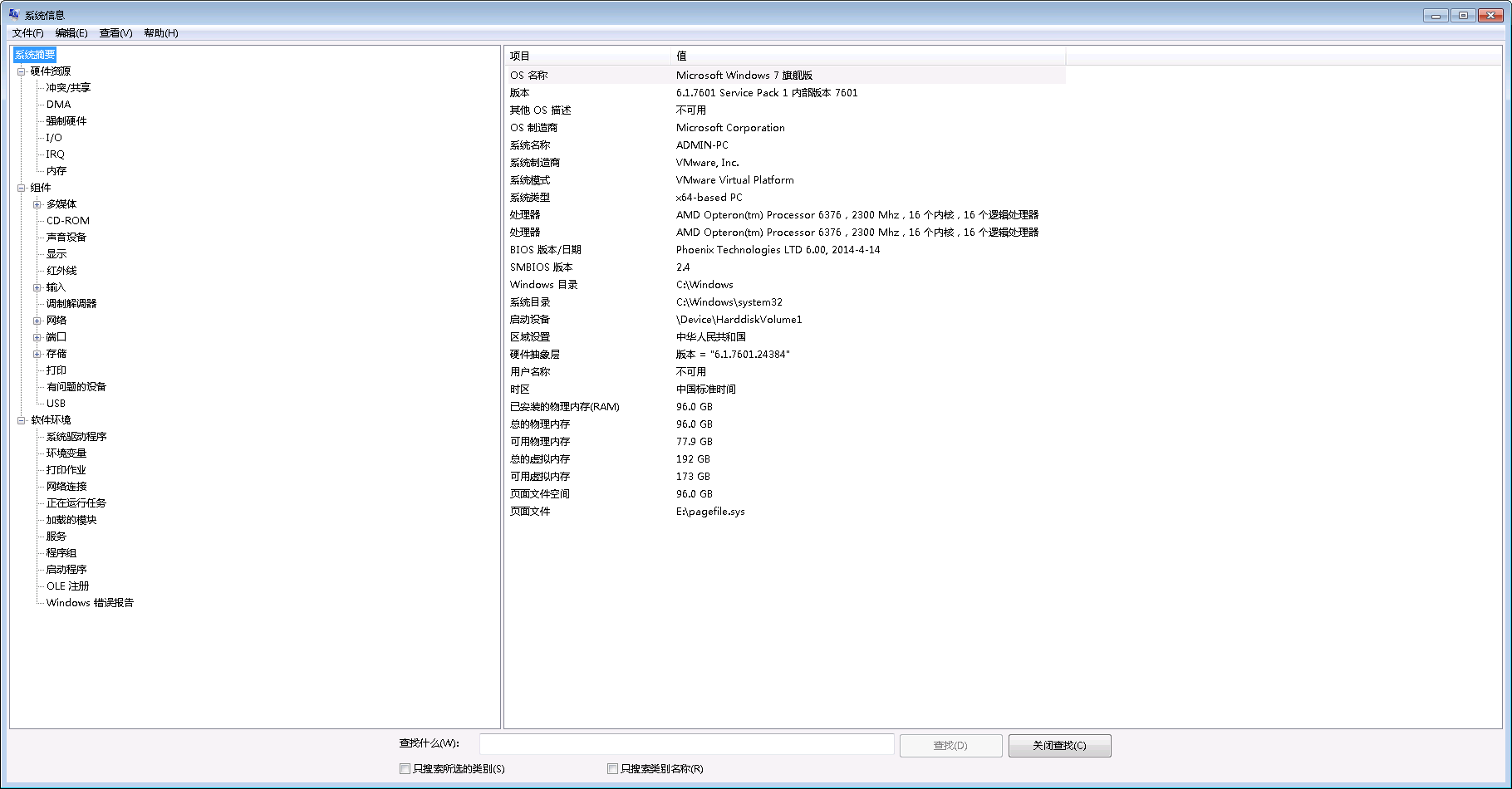Select 打印作业 tree item
The height and width of the screenshot is (789, 1512).
(x=66, y=470)
